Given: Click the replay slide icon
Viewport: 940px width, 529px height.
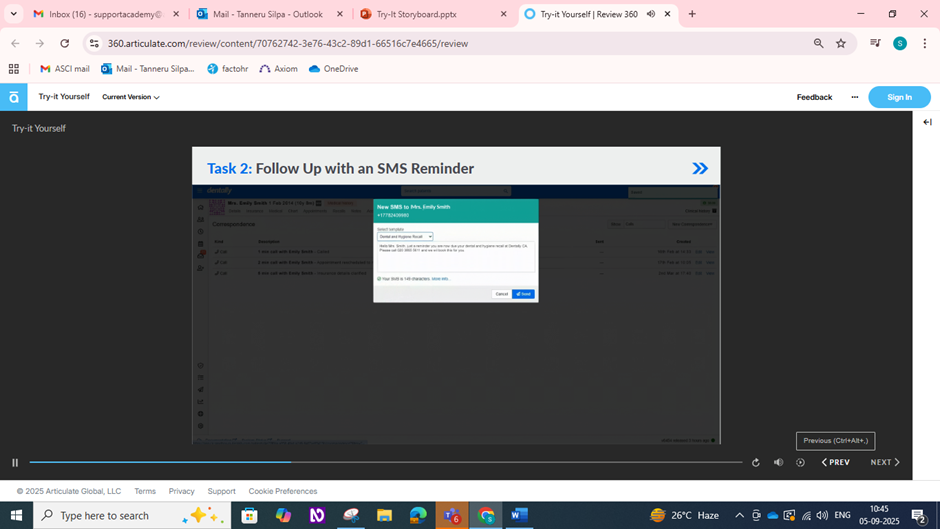Looking at the screenshot, I should (x=756, y=463).
